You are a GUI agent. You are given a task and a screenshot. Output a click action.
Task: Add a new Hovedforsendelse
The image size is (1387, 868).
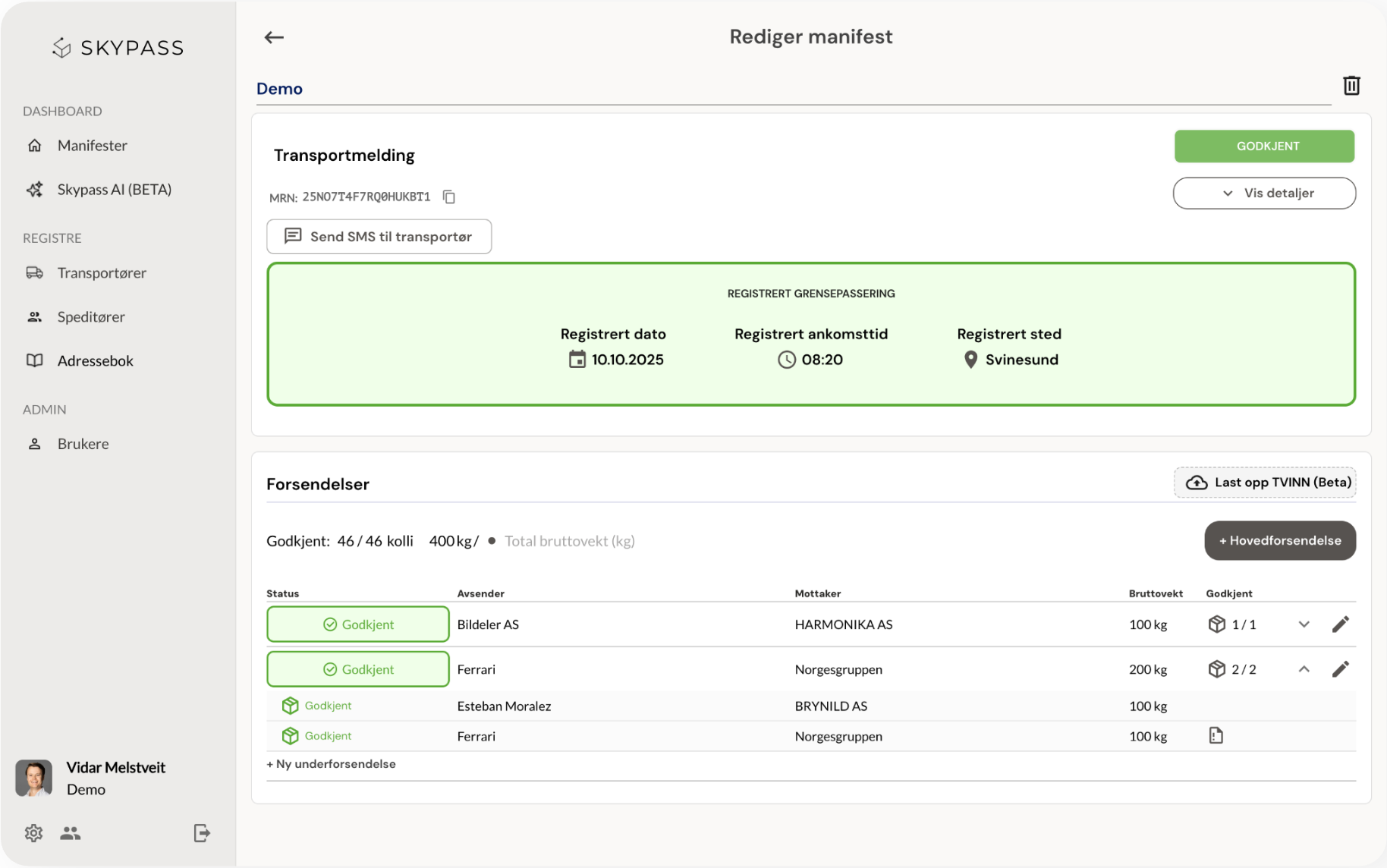pos(1280,541)
